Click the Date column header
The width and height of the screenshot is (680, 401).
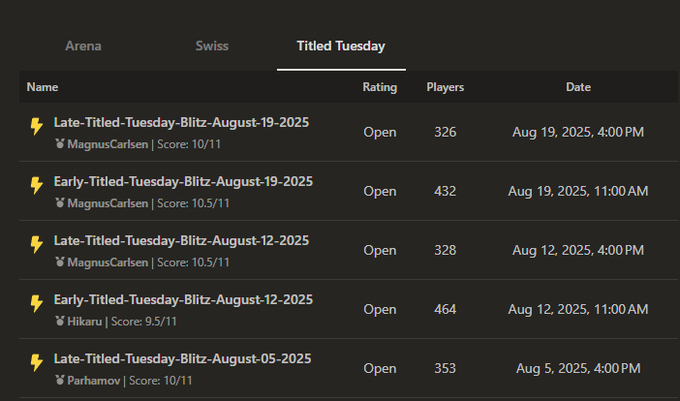pos(578,87)
